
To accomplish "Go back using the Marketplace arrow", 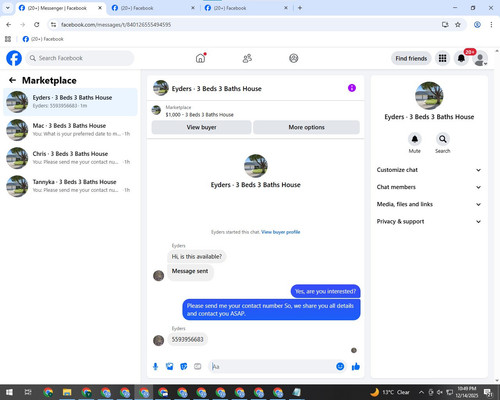I will (x=12, y=80).
